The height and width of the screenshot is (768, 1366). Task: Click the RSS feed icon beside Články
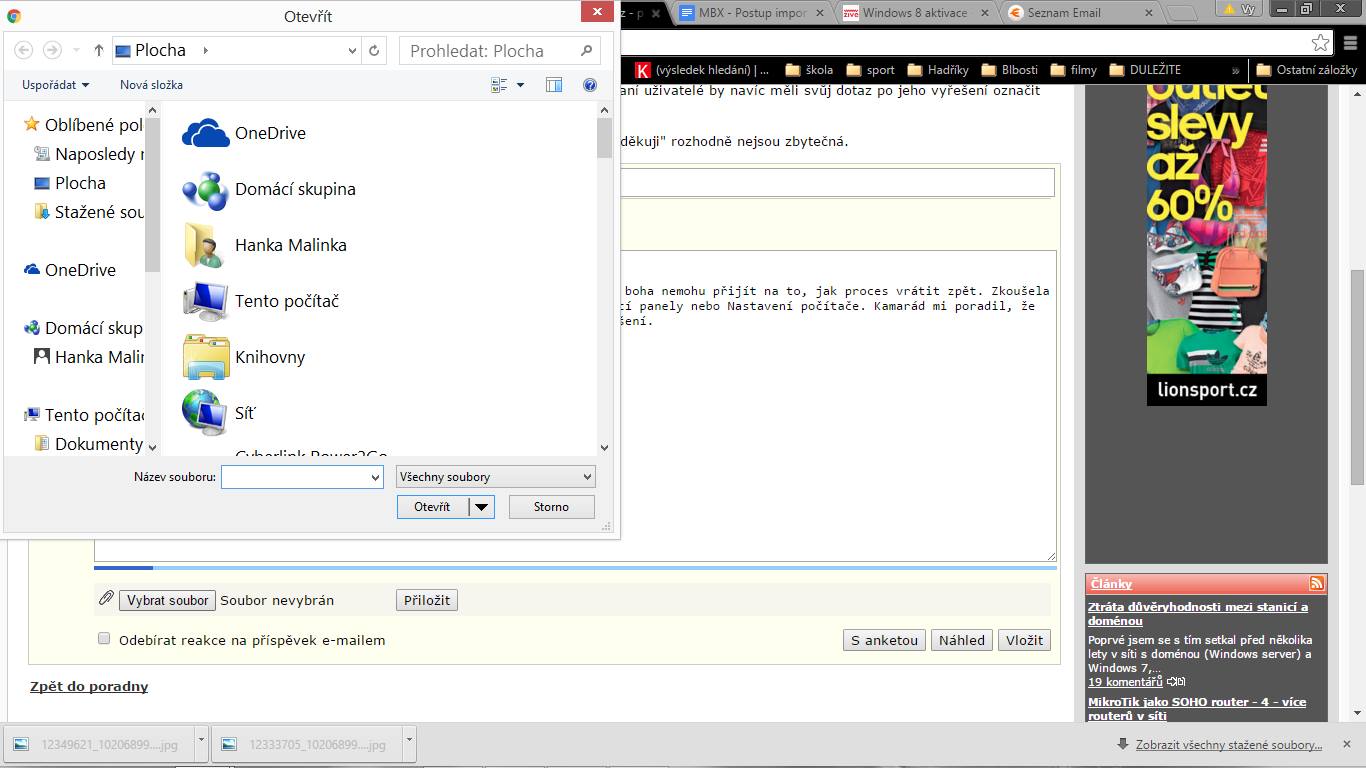pos(1317,583)
